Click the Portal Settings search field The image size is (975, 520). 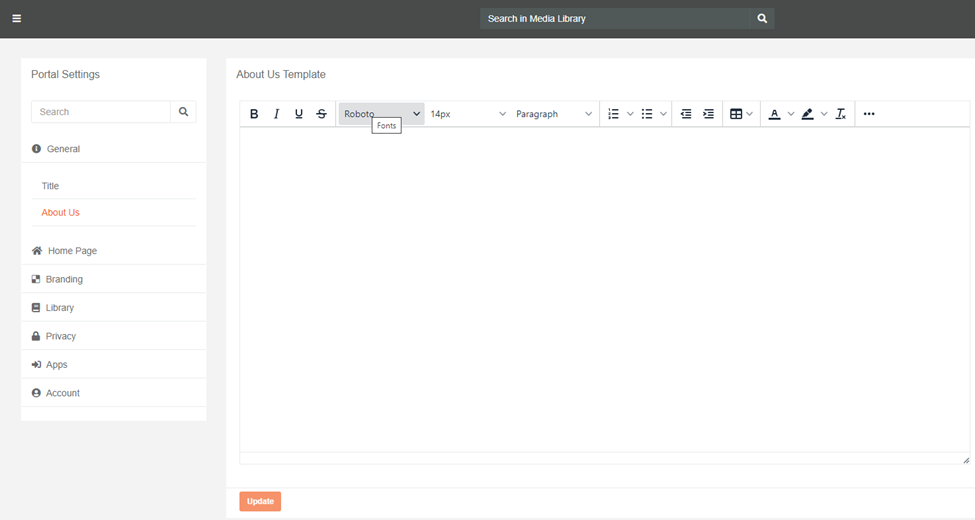coord(101,112)
